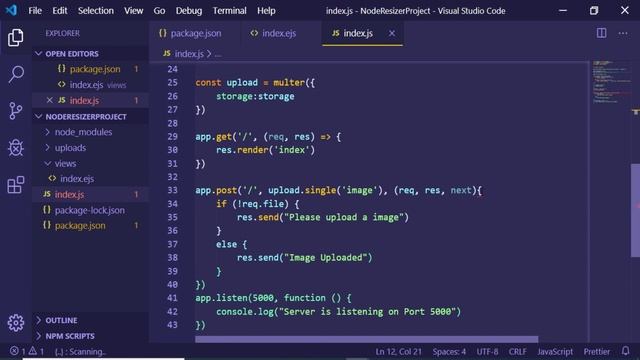Image resolution: width=640 pixels, height=360 pixels.
Task: Open the Debug menu
Action: coord(189,11)
